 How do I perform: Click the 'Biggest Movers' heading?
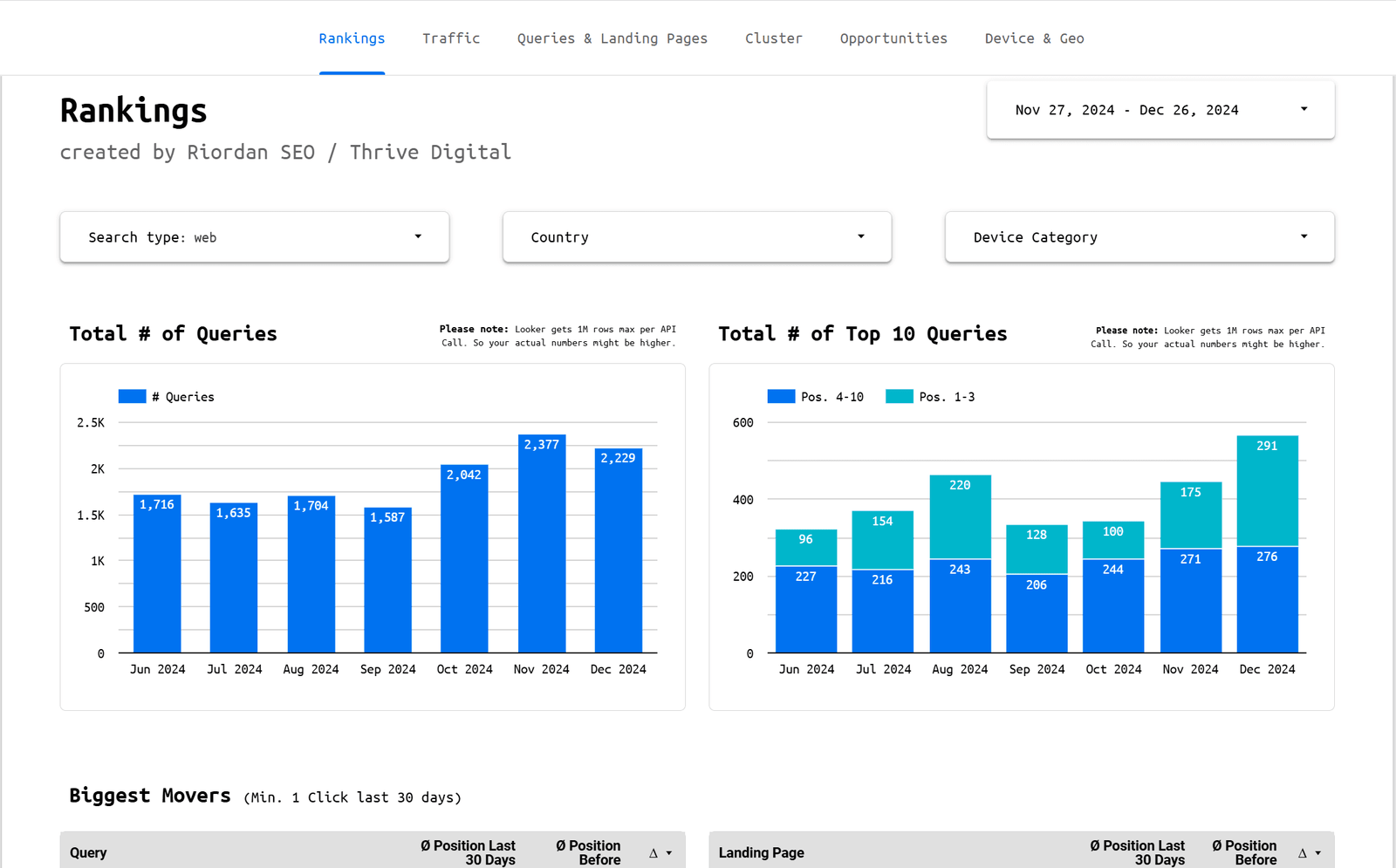(150, 796)
